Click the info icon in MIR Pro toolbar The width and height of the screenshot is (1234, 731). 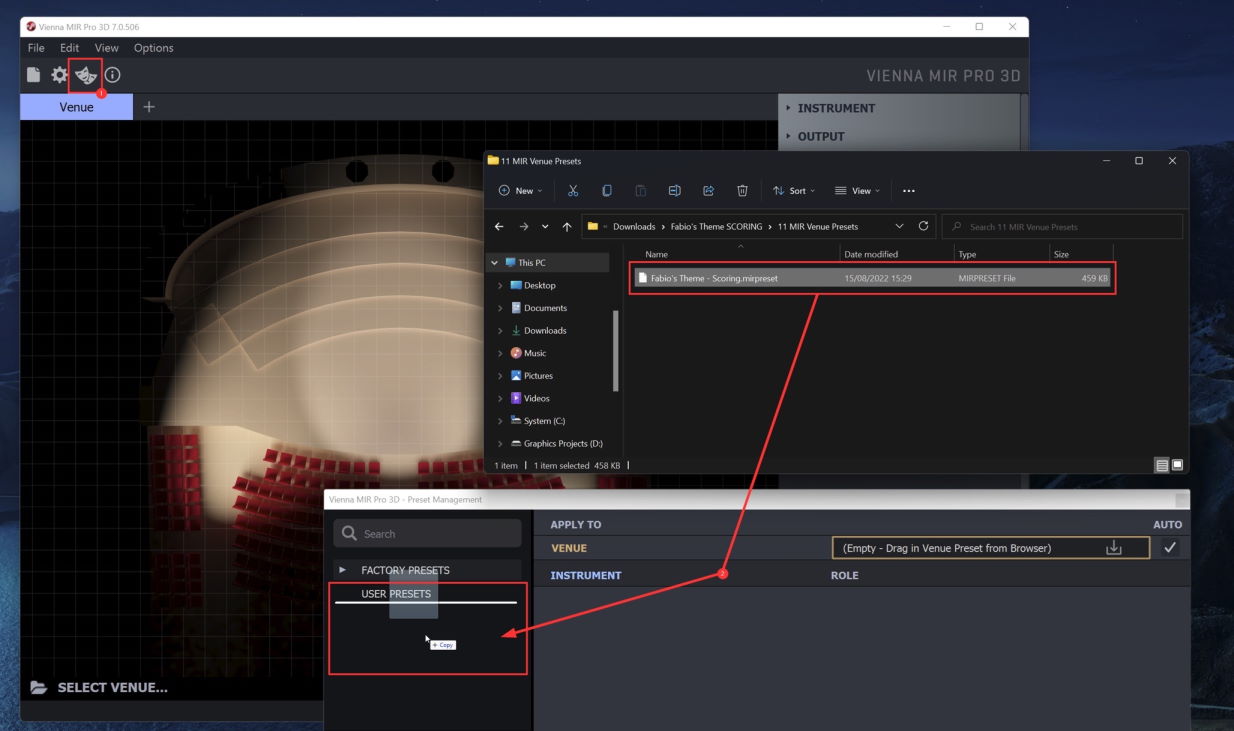[112, 75]
